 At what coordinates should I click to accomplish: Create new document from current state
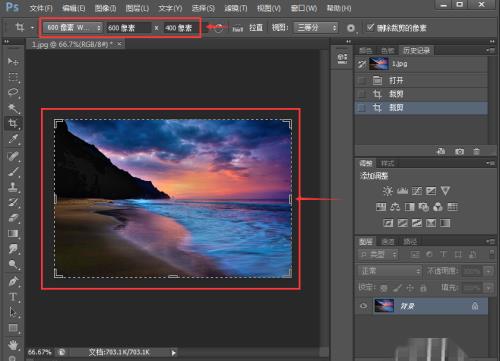pyautogui.click(x=441, y=152)
